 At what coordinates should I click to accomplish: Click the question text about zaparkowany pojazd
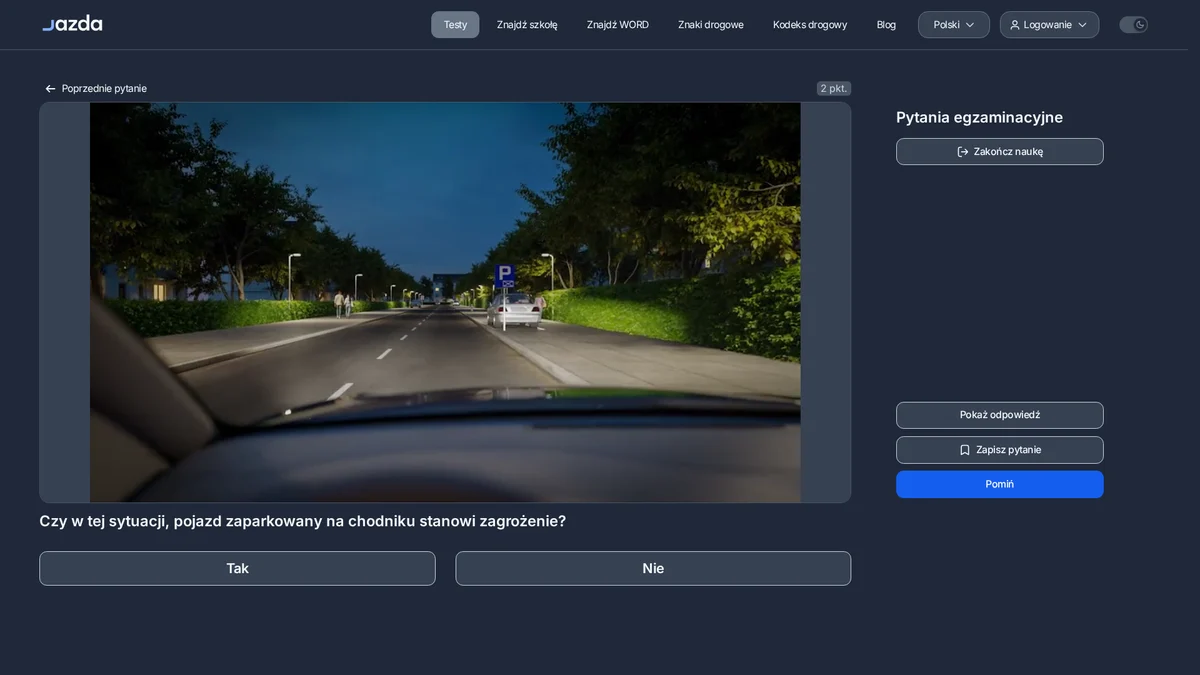pyautogui.click(x=302, y=521)
